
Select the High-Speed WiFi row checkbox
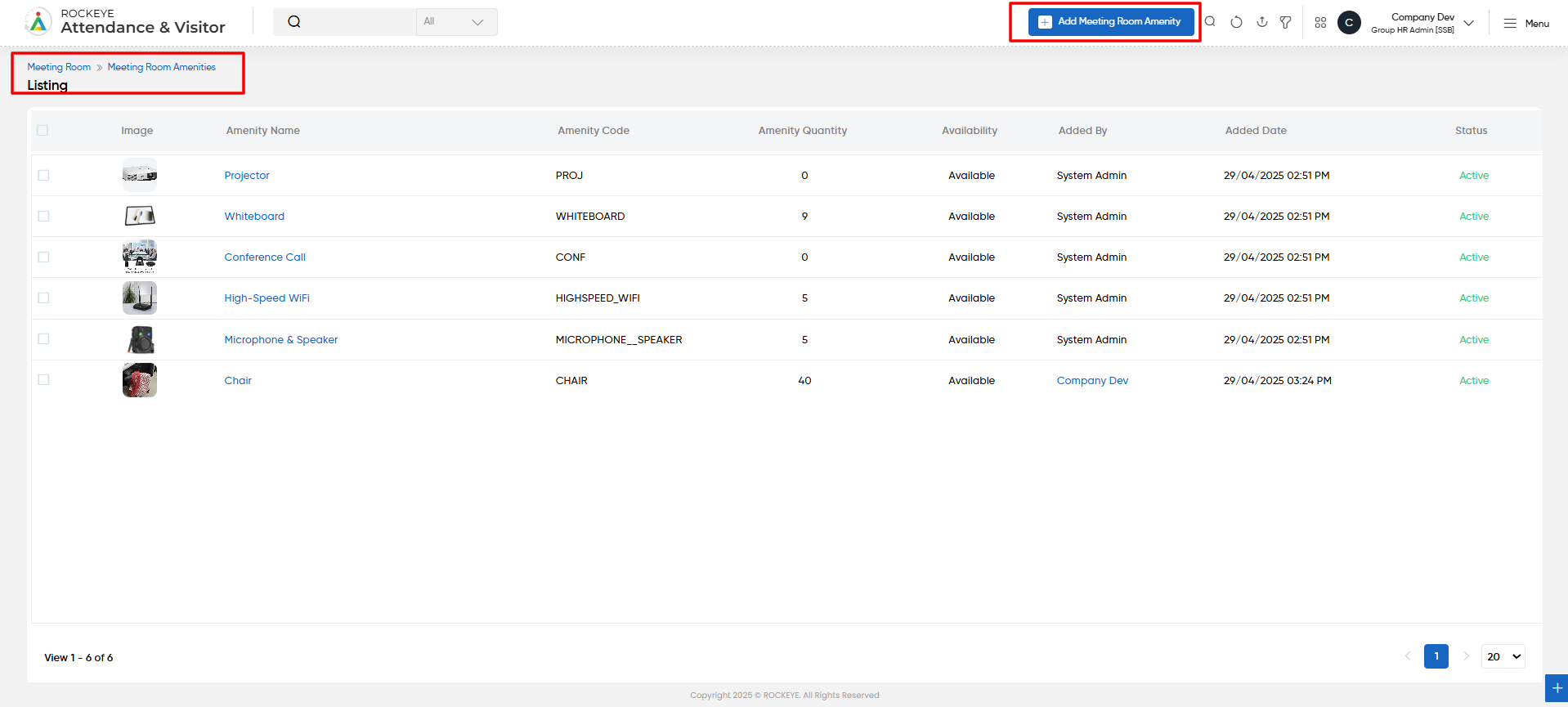pyautogui.click(x=43, y=298)
